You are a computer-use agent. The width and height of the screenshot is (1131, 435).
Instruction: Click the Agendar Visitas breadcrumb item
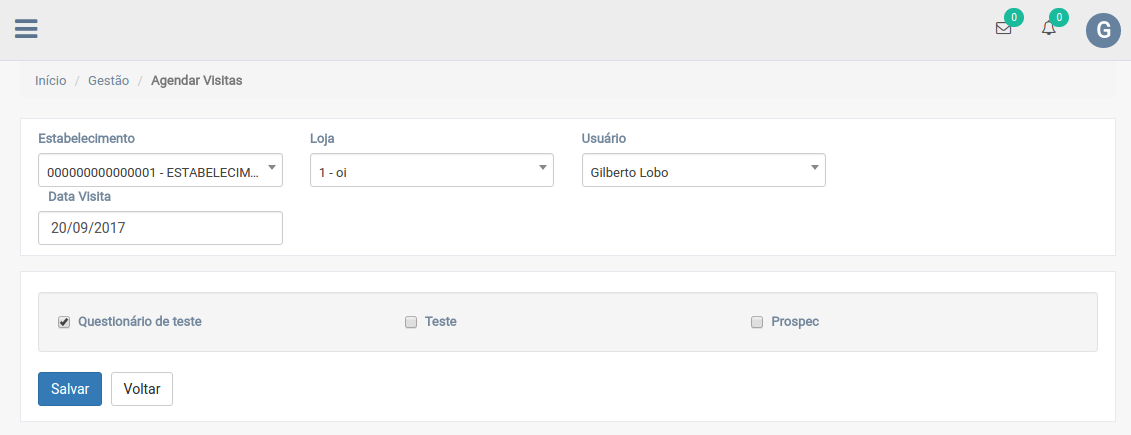point(196,81)
